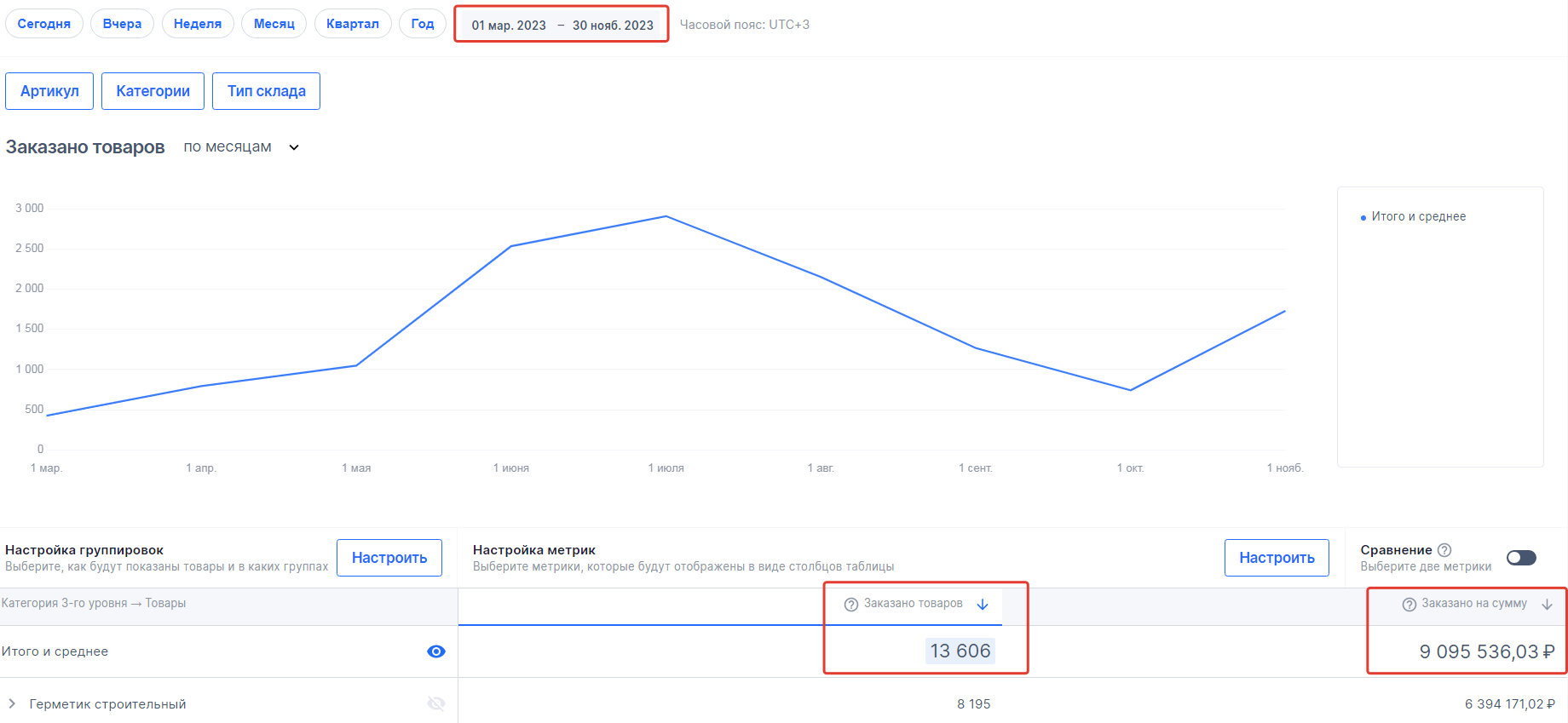Sort by Заказано товаров arrow icon
The height and width of the screenshot is (723, 1568).
(x=983, y=605)
